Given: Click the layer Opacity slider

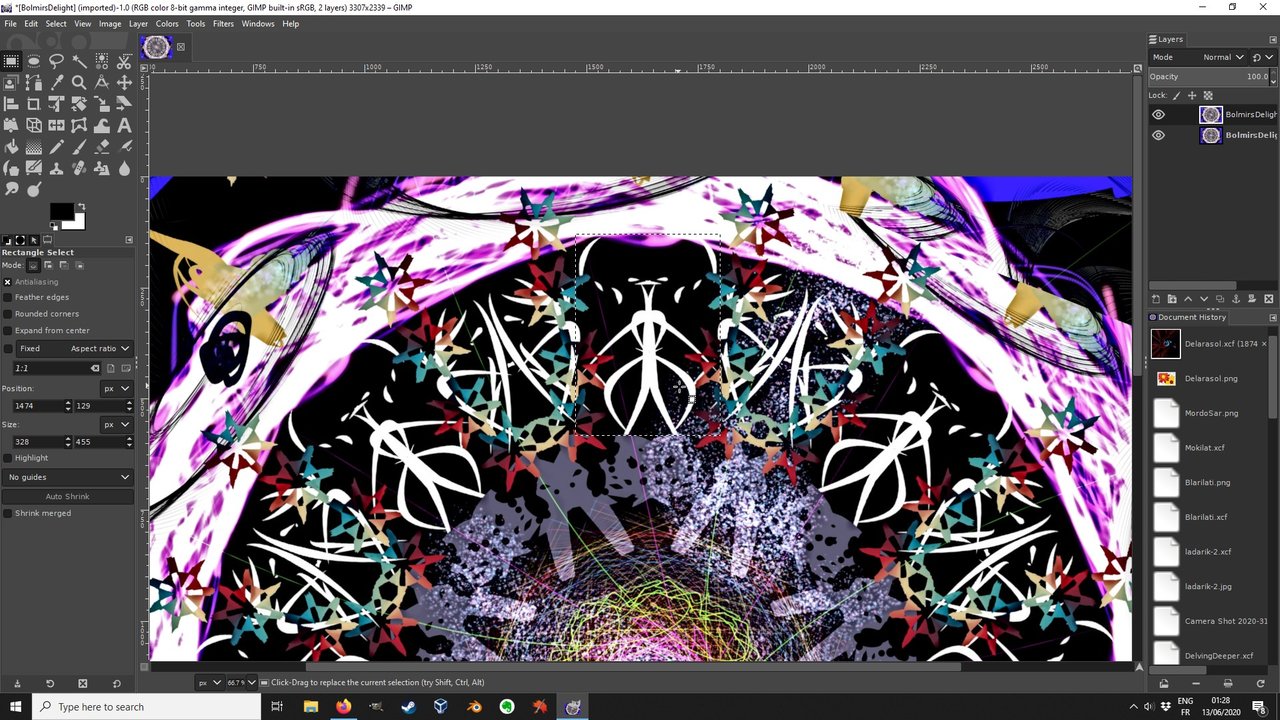Looking at the screenshot, I should tap(1209, 76).
